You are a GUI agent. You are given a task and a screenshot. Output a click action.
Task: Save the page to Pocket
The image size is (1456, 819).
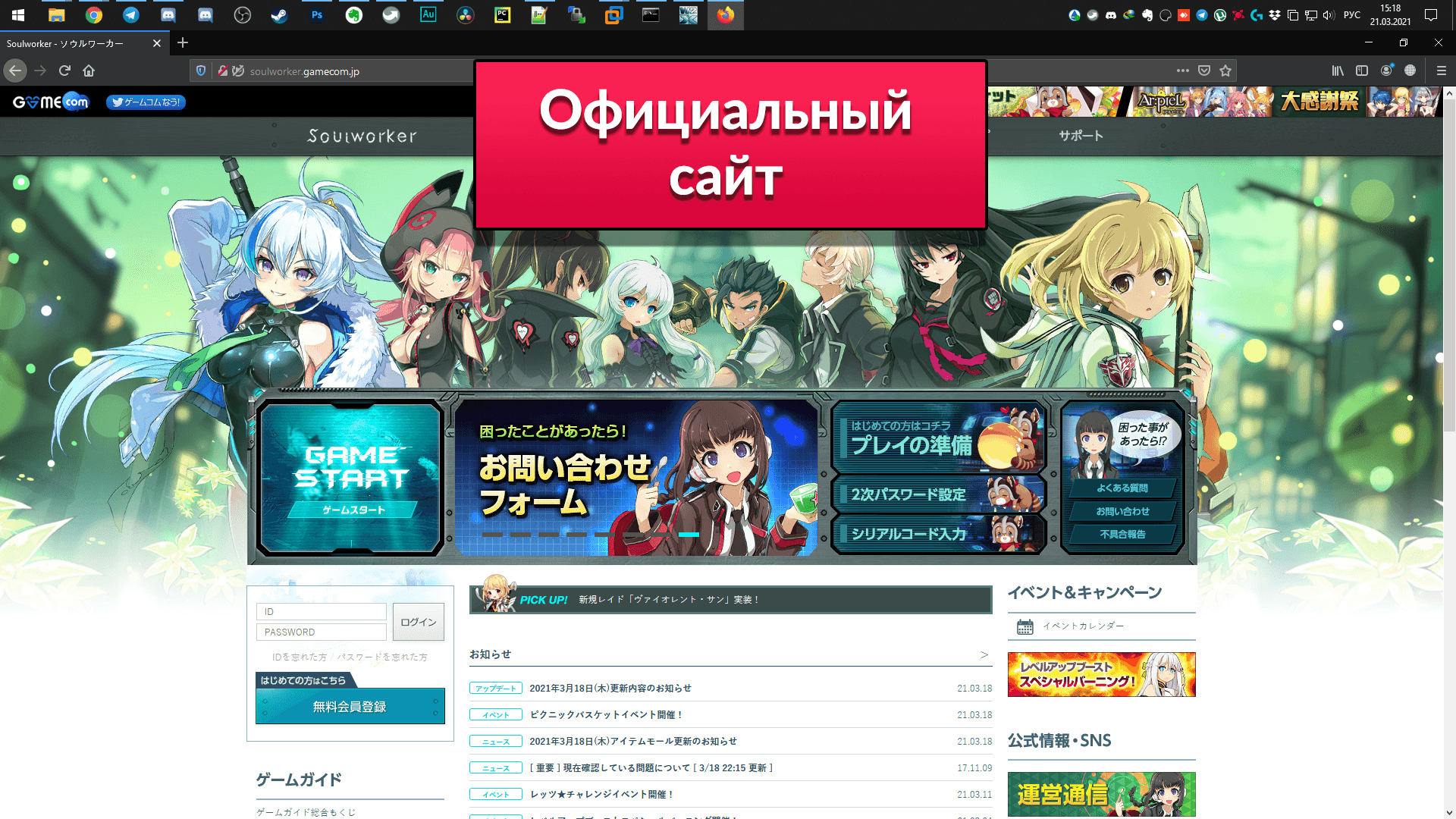pos(1203,71)
